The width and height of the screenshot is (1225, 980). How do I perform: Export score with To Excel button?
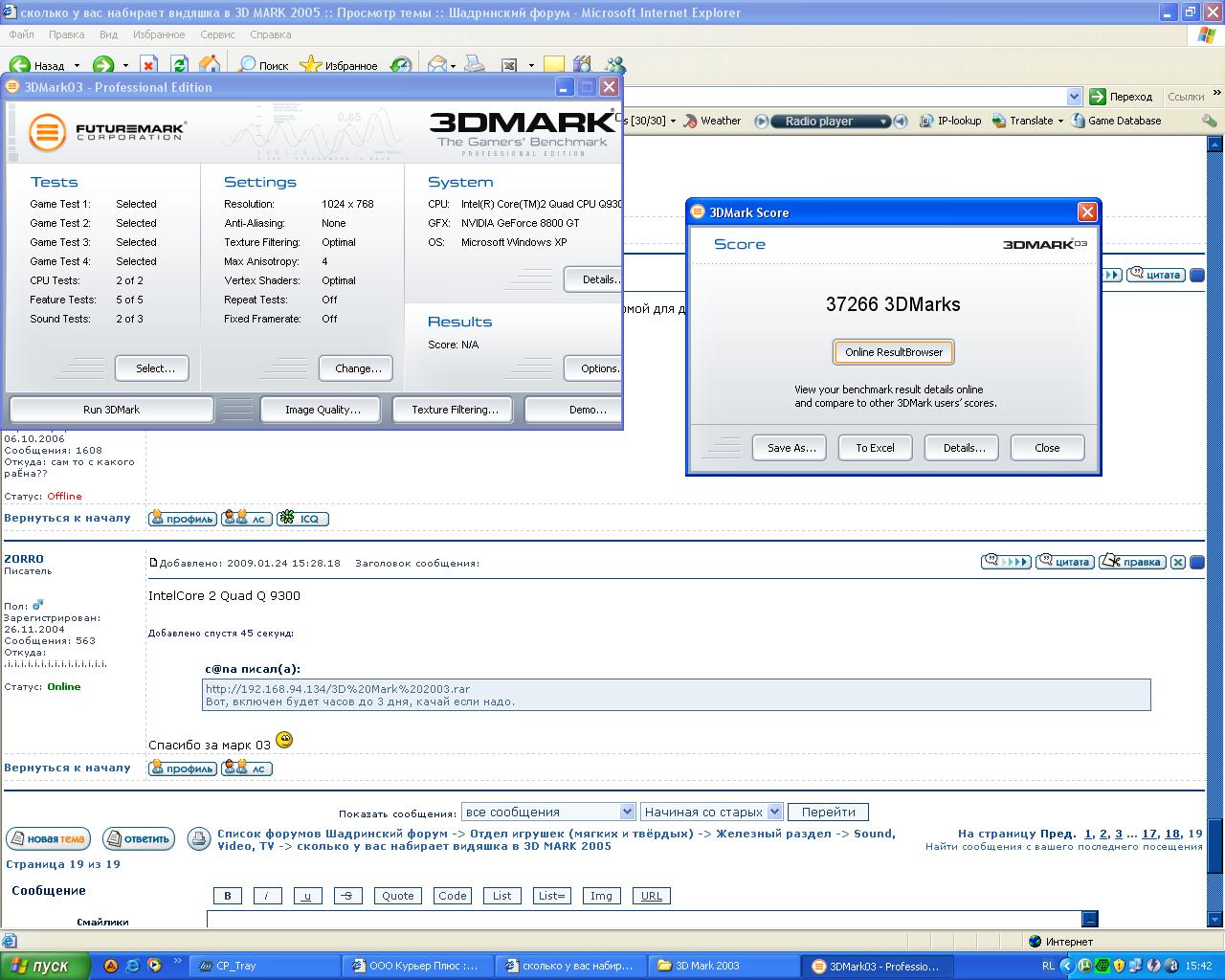coord(875,448)
